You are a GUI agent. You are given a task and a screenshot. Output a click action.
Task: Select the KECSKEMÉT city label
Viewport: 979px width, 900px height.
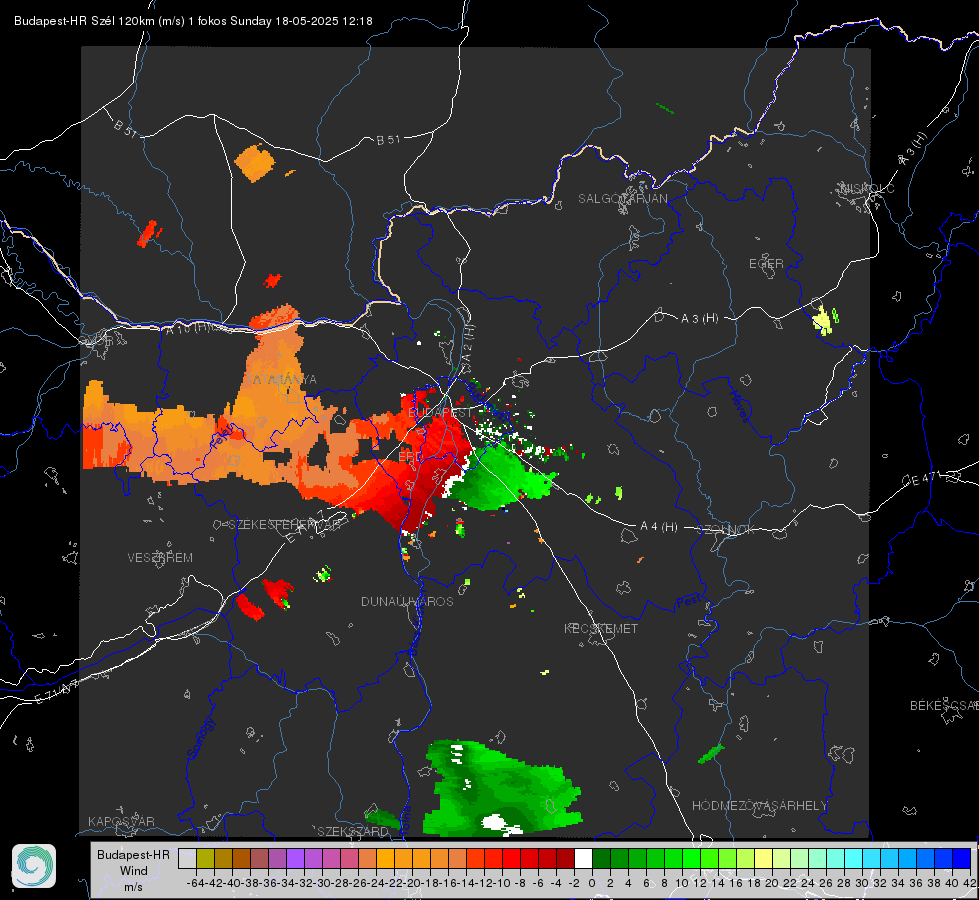click(x=601, y=628)
